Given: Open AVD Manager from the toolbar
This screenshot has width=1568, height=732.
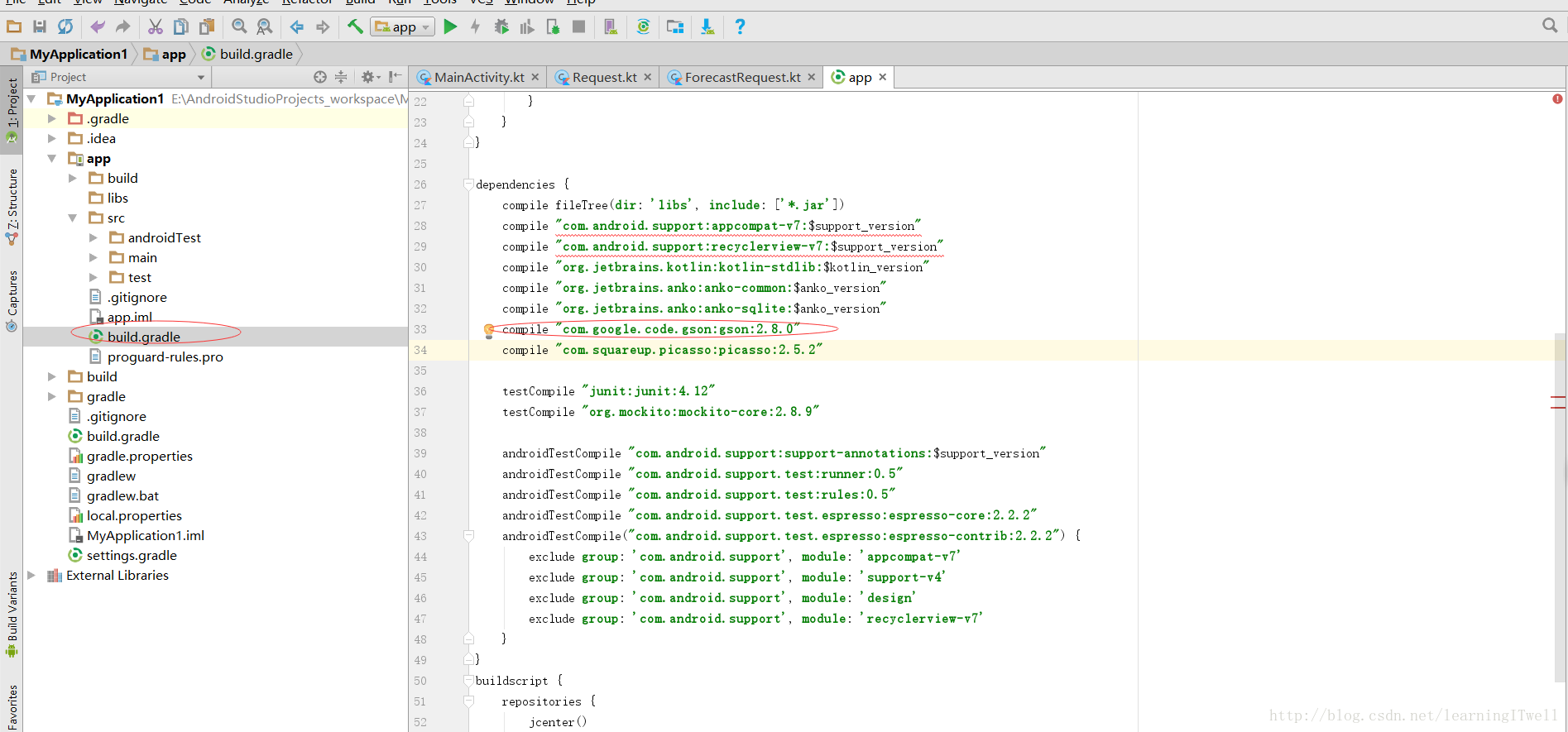Looking at the screenshot, I should pos(611,26).
